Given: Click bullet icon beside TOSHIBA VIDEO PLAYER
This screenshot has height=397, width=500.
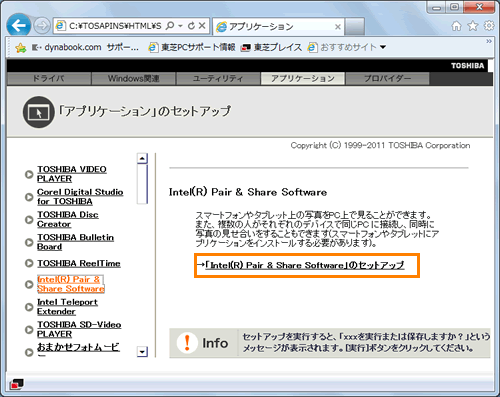Looking at the screenshot, I should tap(29, 174).
